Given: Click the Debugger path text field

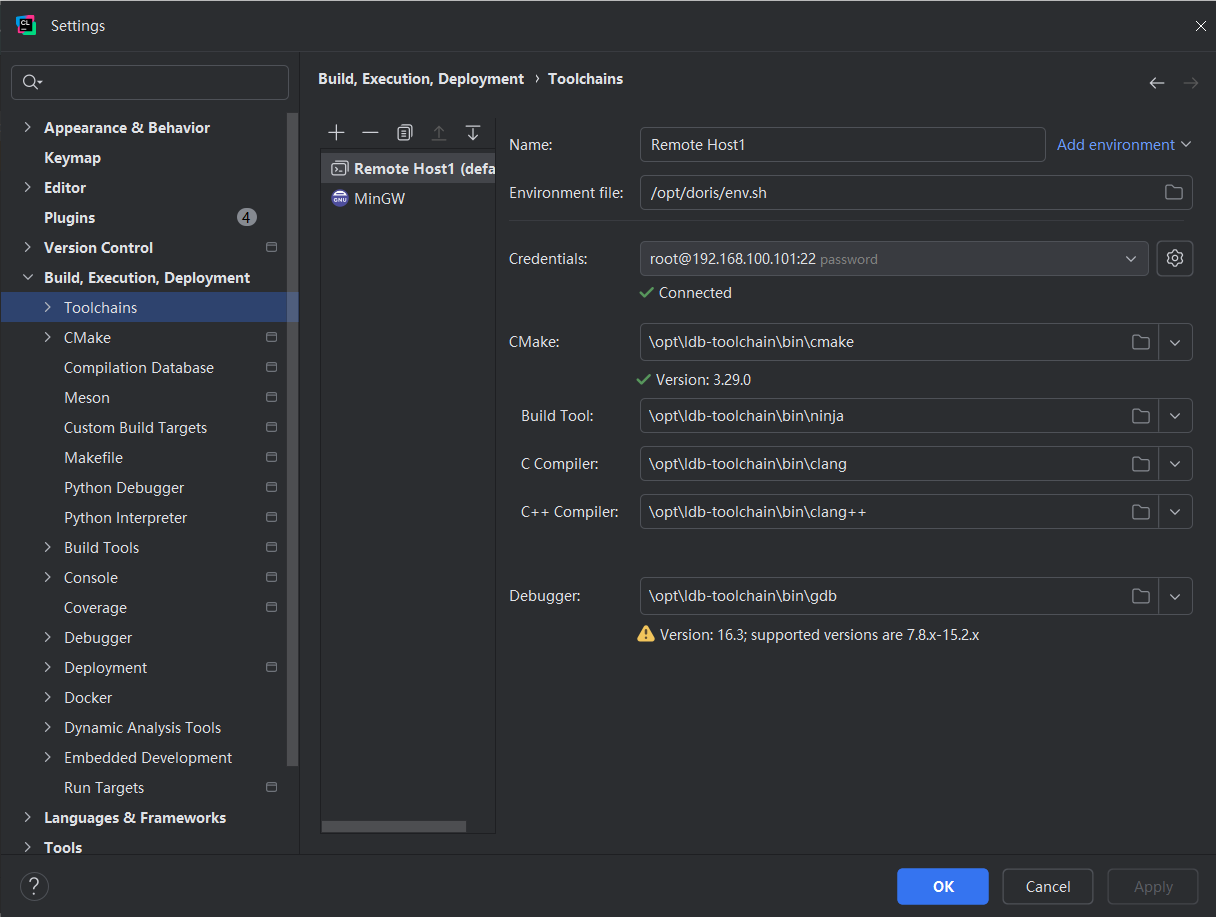Looking at the screenshot, I should (x=885, y=596).
